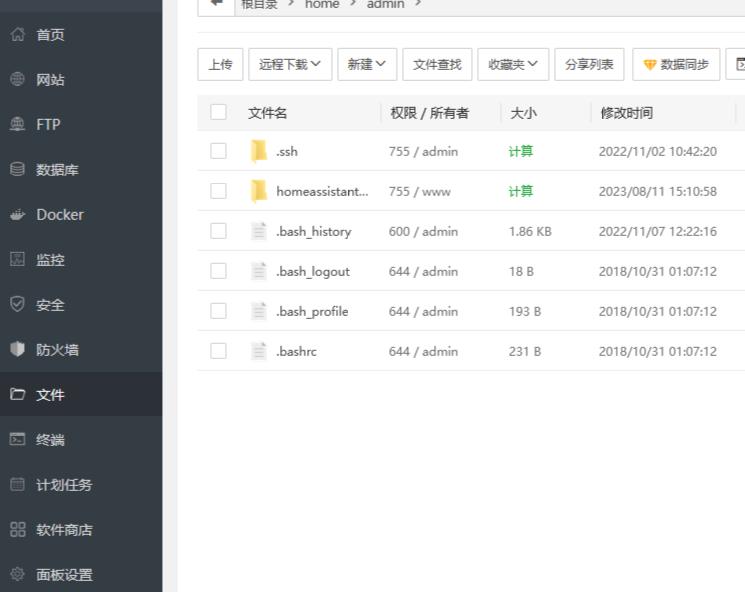The width and height of the screenshot is (745, 592).
Task: Click 计算 size link for .ssh folder
Action: click(521, 151)
